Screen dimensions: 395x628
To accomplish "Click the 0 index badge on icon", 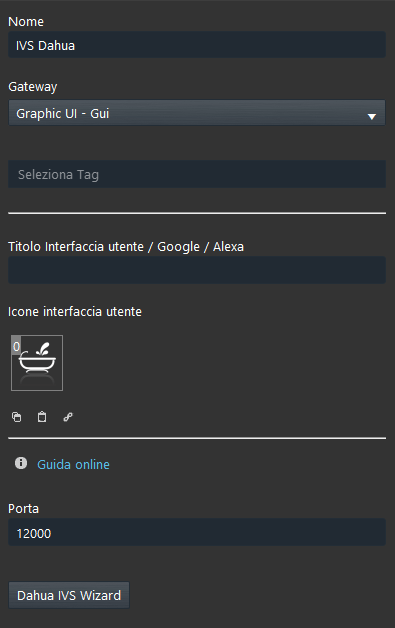I will click(x=16, y=346).
